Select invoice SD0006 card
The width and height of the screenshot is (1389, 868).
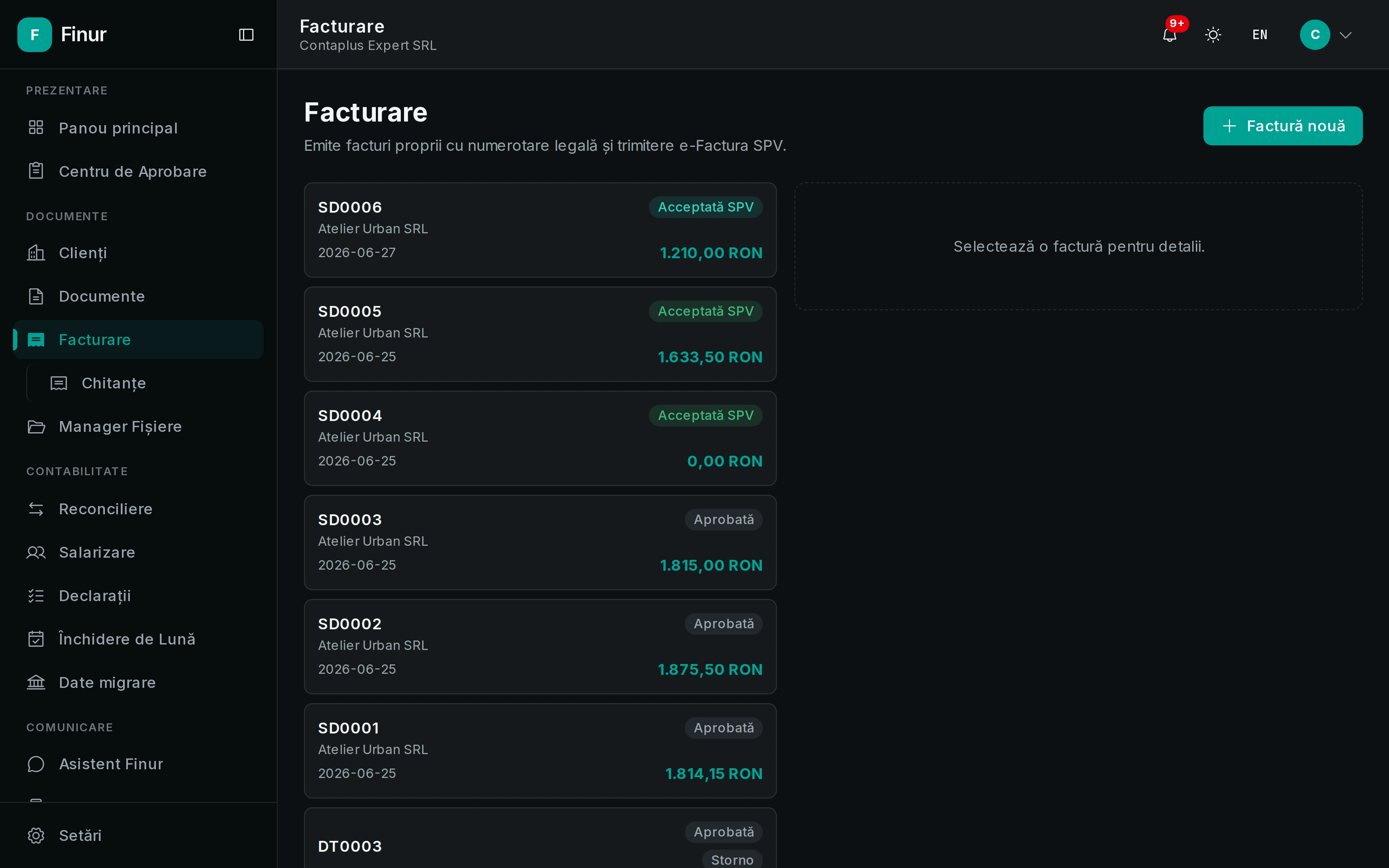tap(540, 230)
